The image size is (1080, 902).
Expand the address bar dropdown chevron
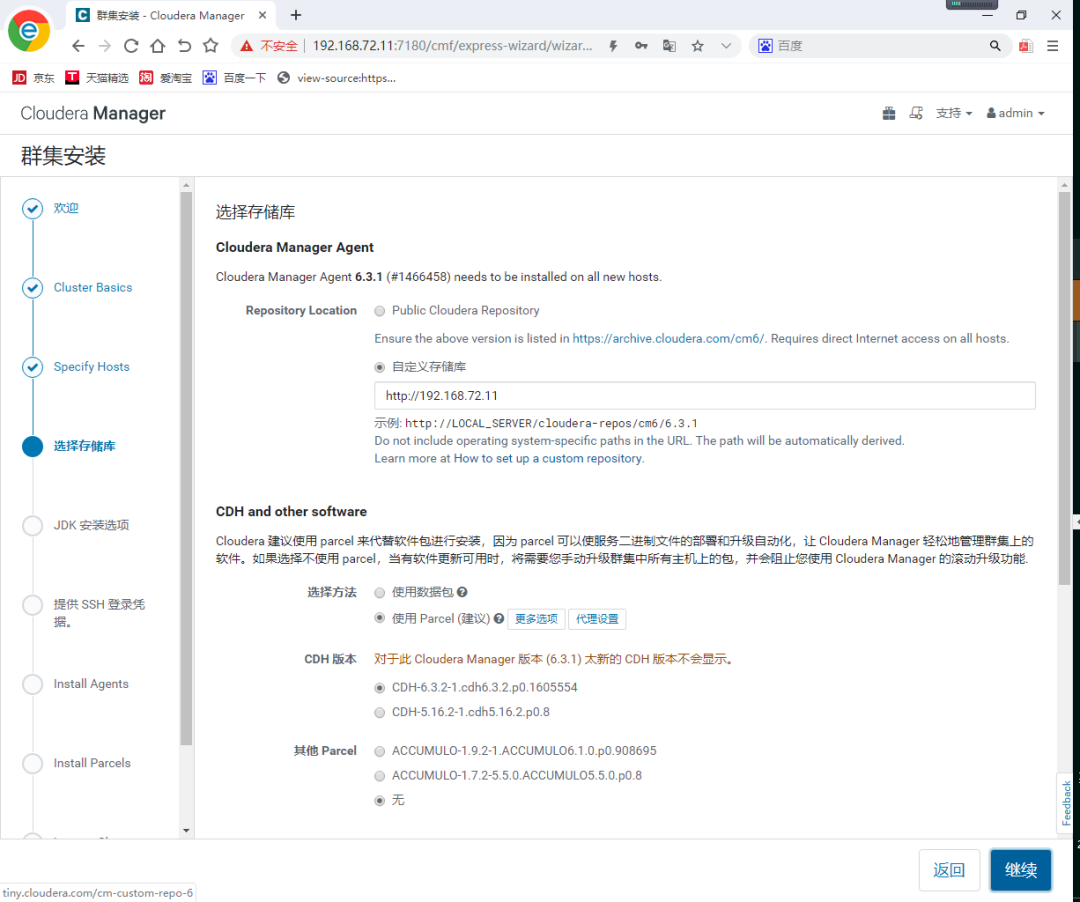726,46
